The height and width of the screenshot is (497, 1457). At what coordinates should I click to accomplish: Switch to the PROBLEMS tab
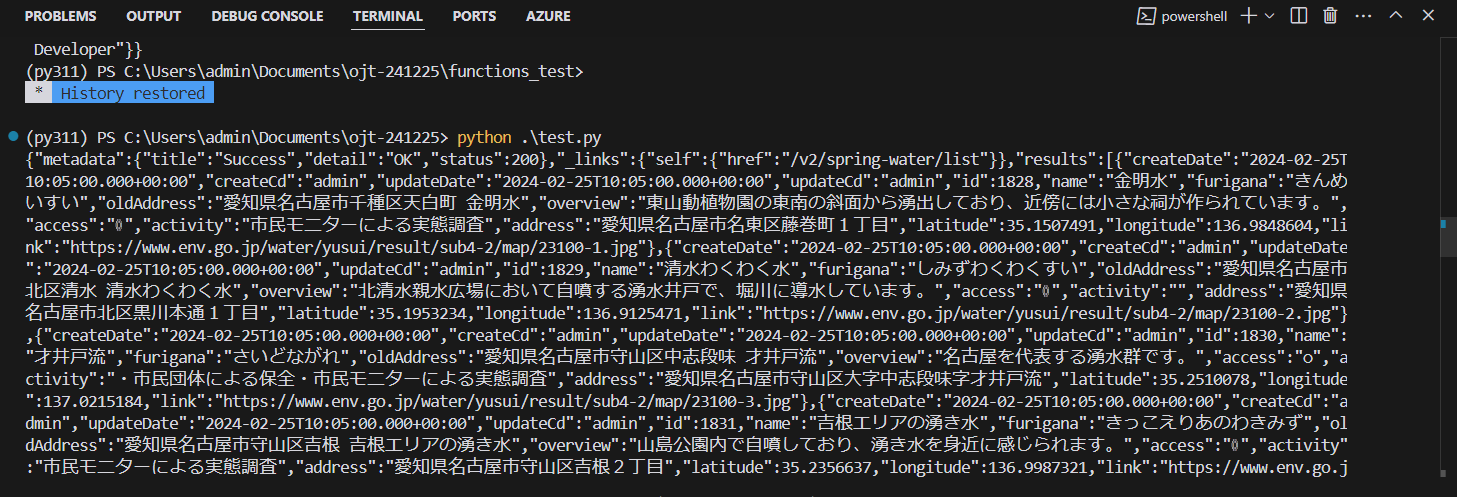(x=60, y=16)
